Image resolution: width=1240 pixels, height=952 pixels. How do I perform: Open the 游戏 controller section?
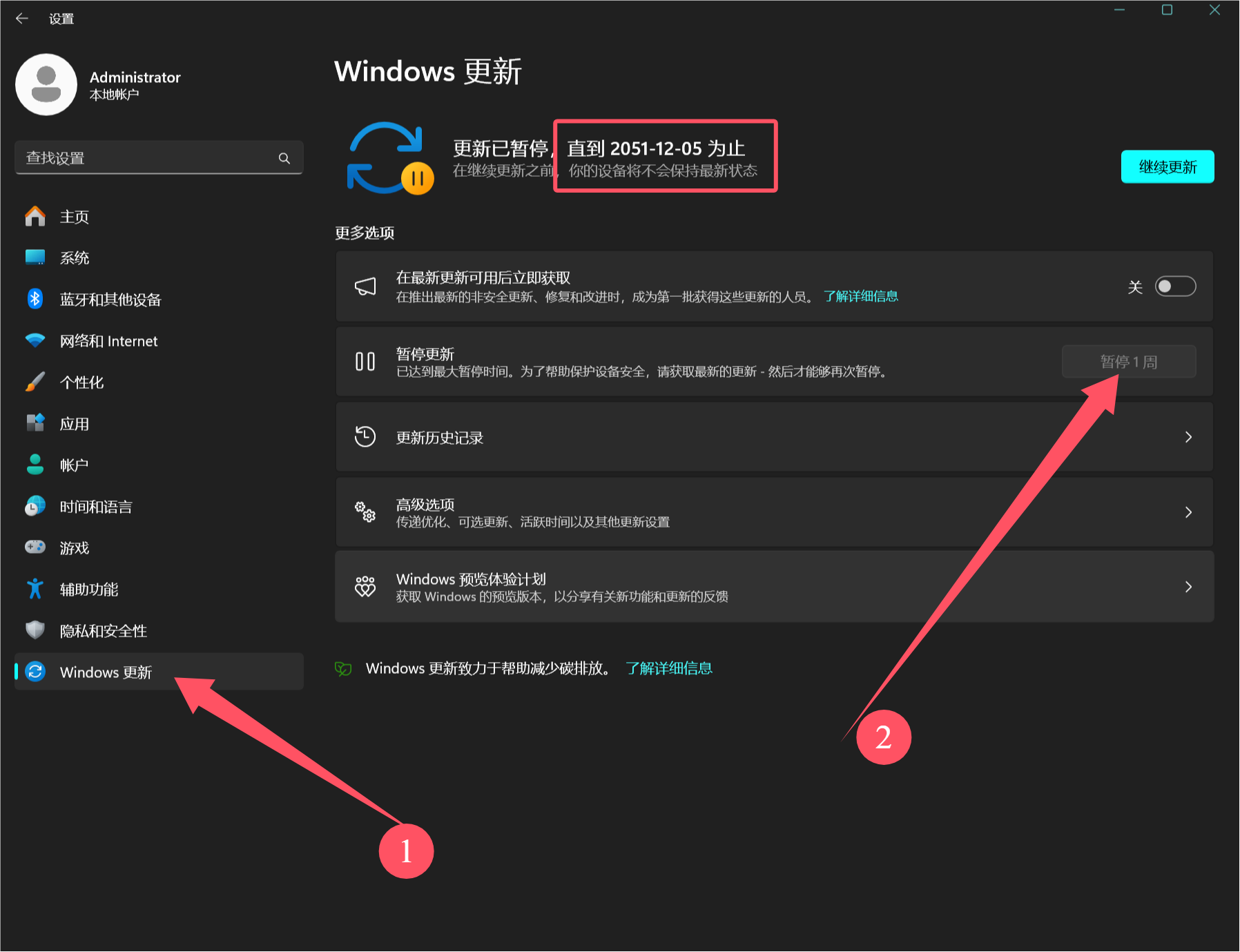point(74,548)
